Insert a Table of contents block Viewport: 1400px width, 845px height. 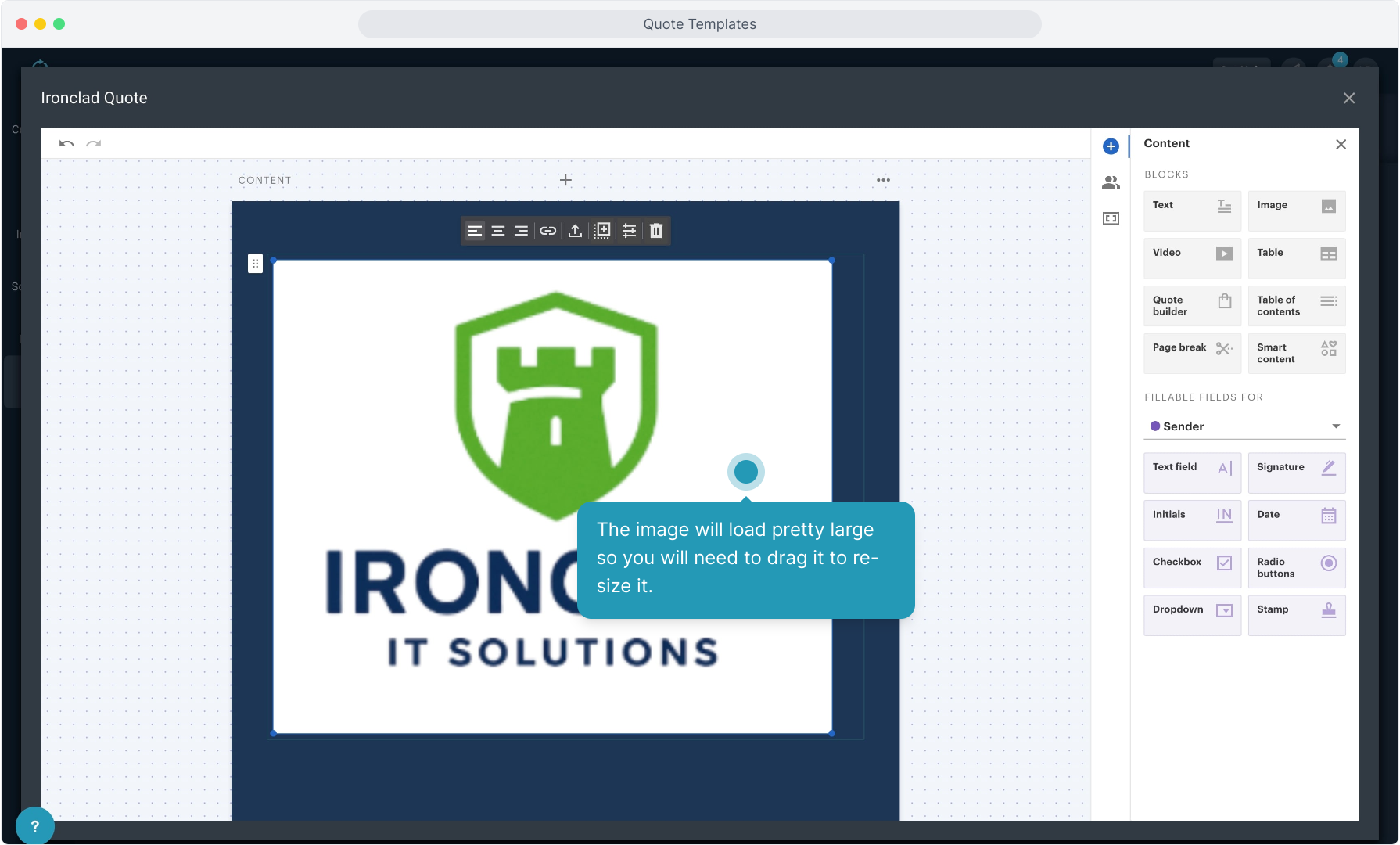[x=1296, y=306]
